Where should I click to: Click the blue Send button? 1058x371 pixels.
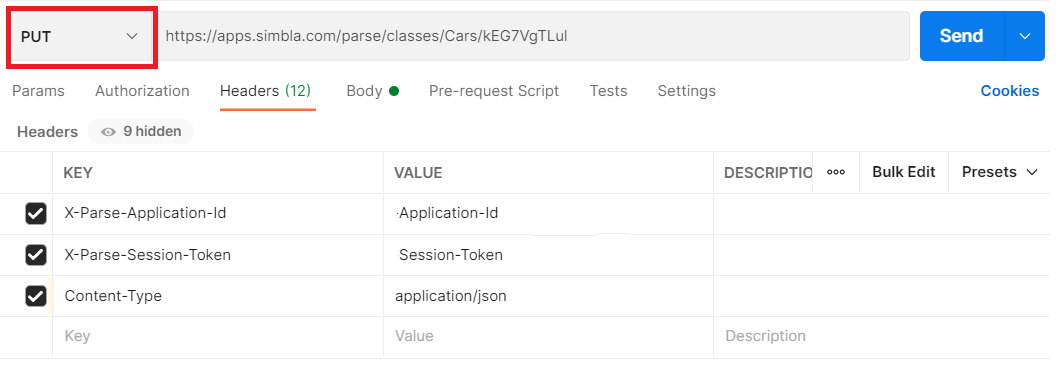point(962,36)
